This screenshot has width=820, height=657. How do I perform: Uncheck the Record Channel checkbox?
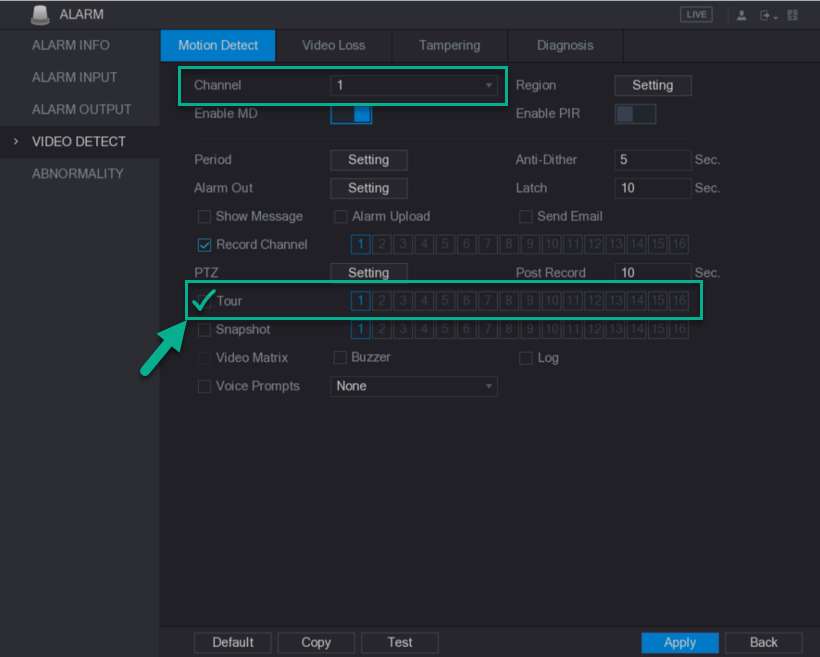pos(204,245)
